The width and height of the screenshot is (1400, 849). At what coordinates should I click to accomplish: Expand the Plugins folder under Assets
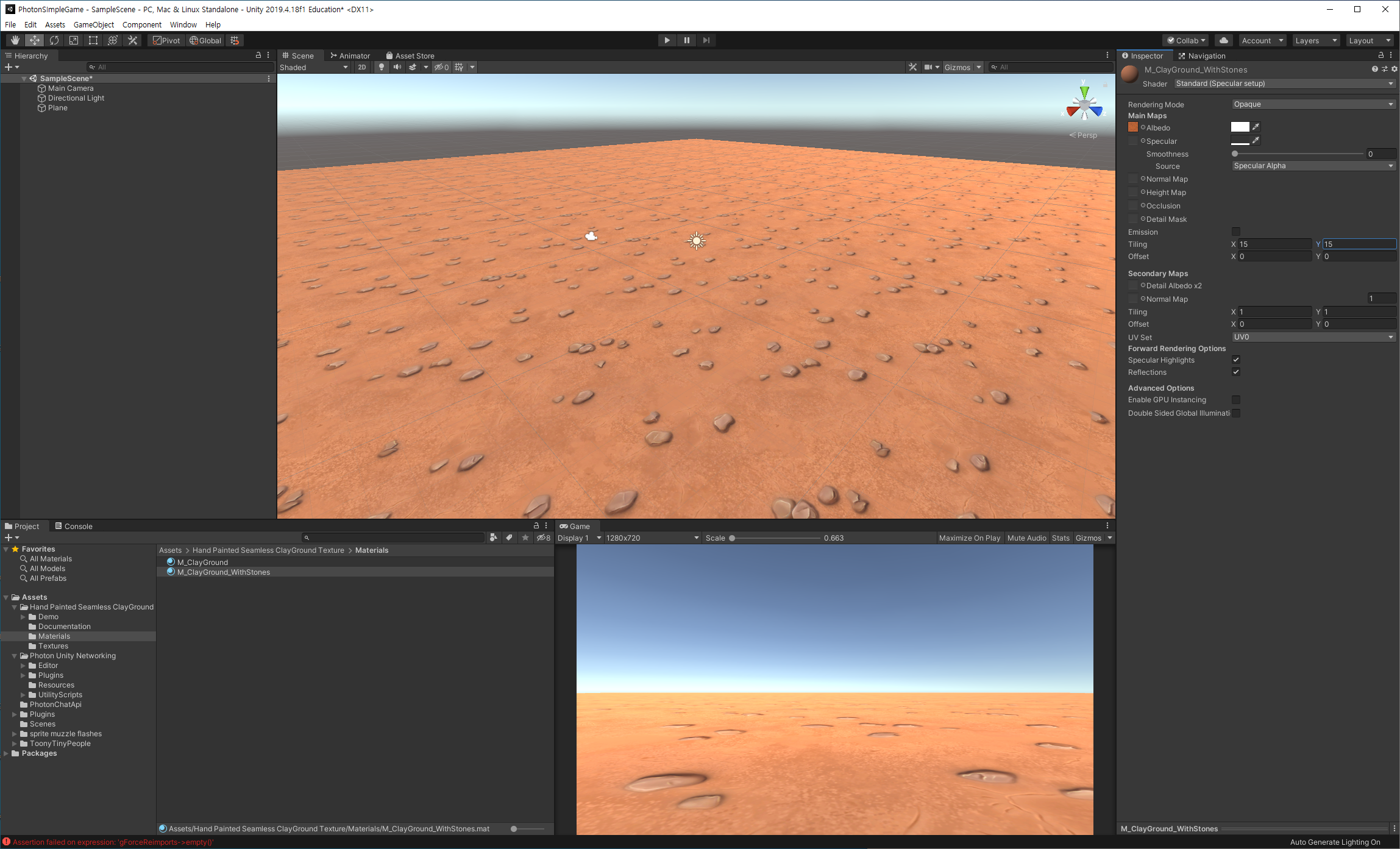(x=15, y=714)
